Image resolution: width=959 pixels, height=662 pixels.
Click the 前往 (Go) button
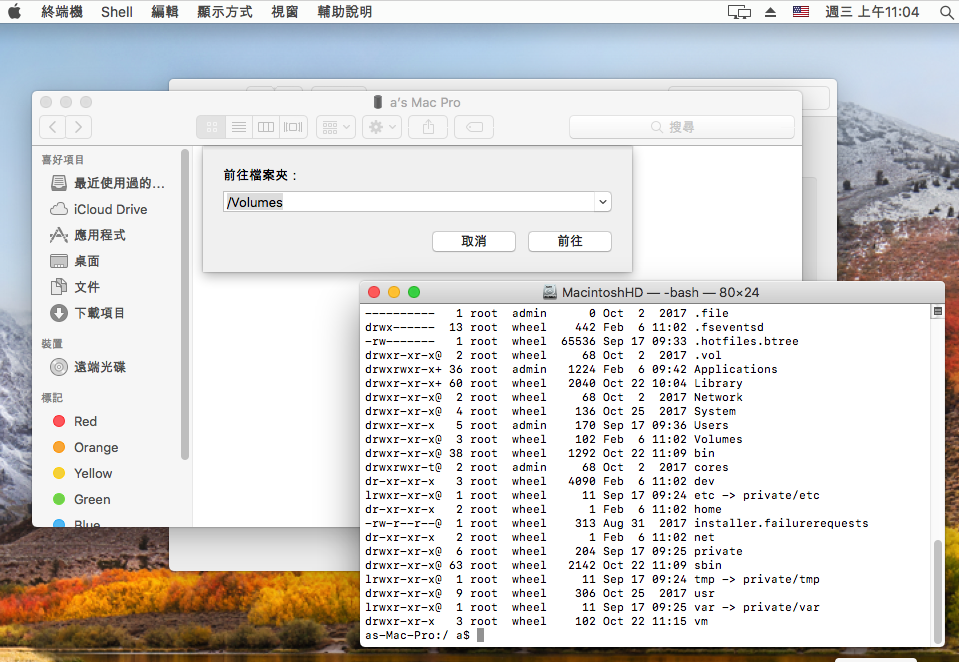570,242
